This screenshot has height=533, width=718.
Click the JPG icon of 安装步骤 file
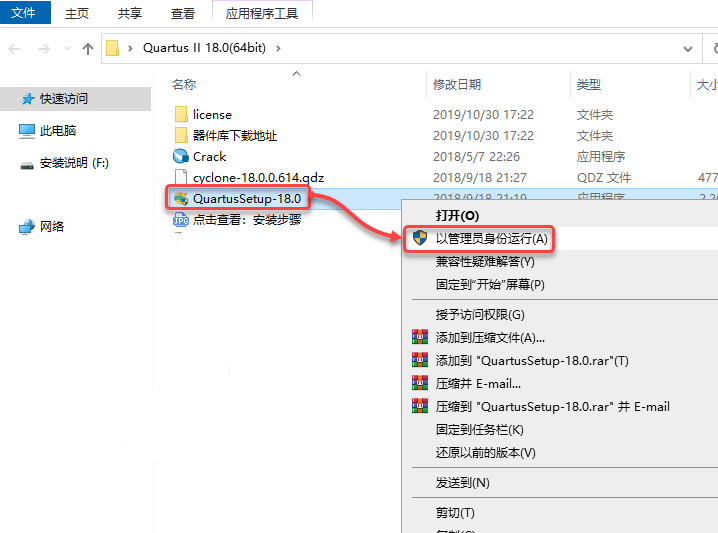181,220
